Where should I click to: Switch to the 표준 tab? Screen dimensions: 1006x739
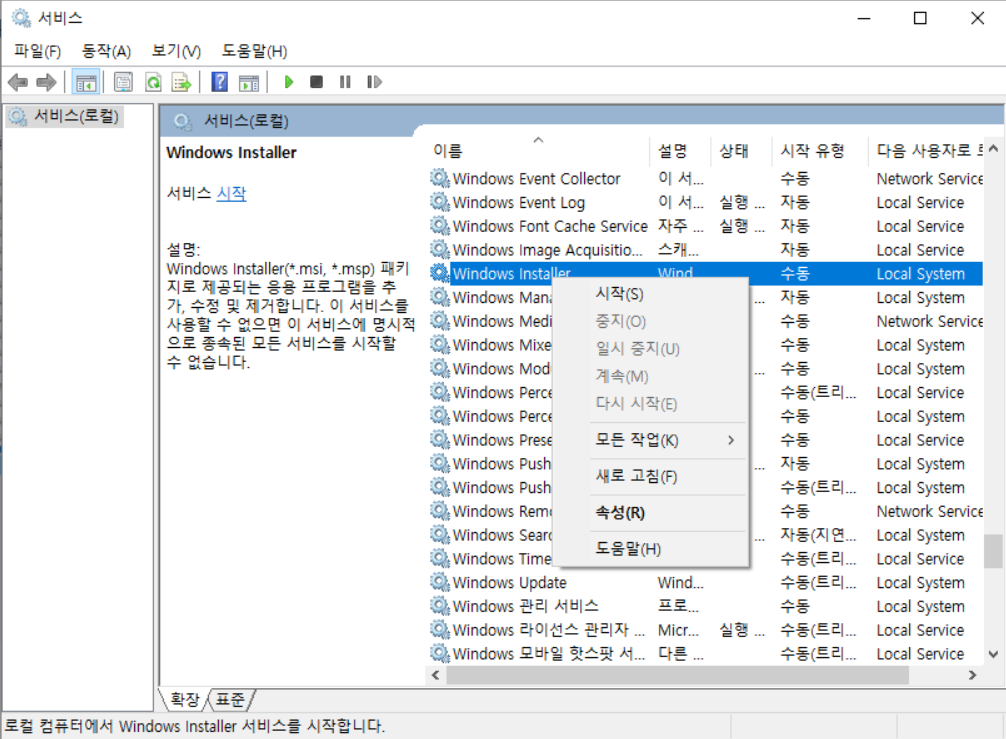pyautogui.click(x=230, y=699)
